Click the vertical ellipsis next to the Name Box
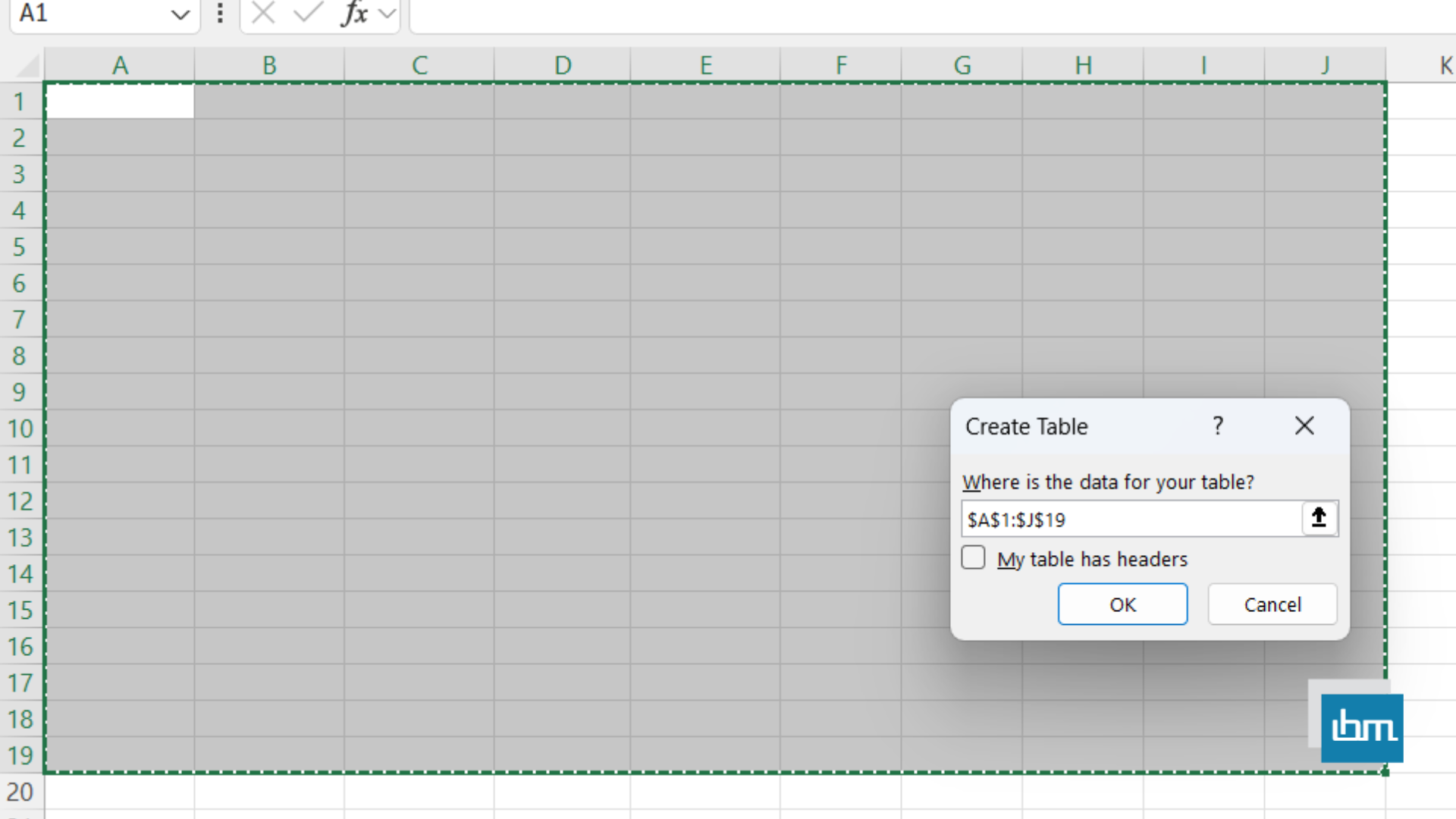 (219, 13)
